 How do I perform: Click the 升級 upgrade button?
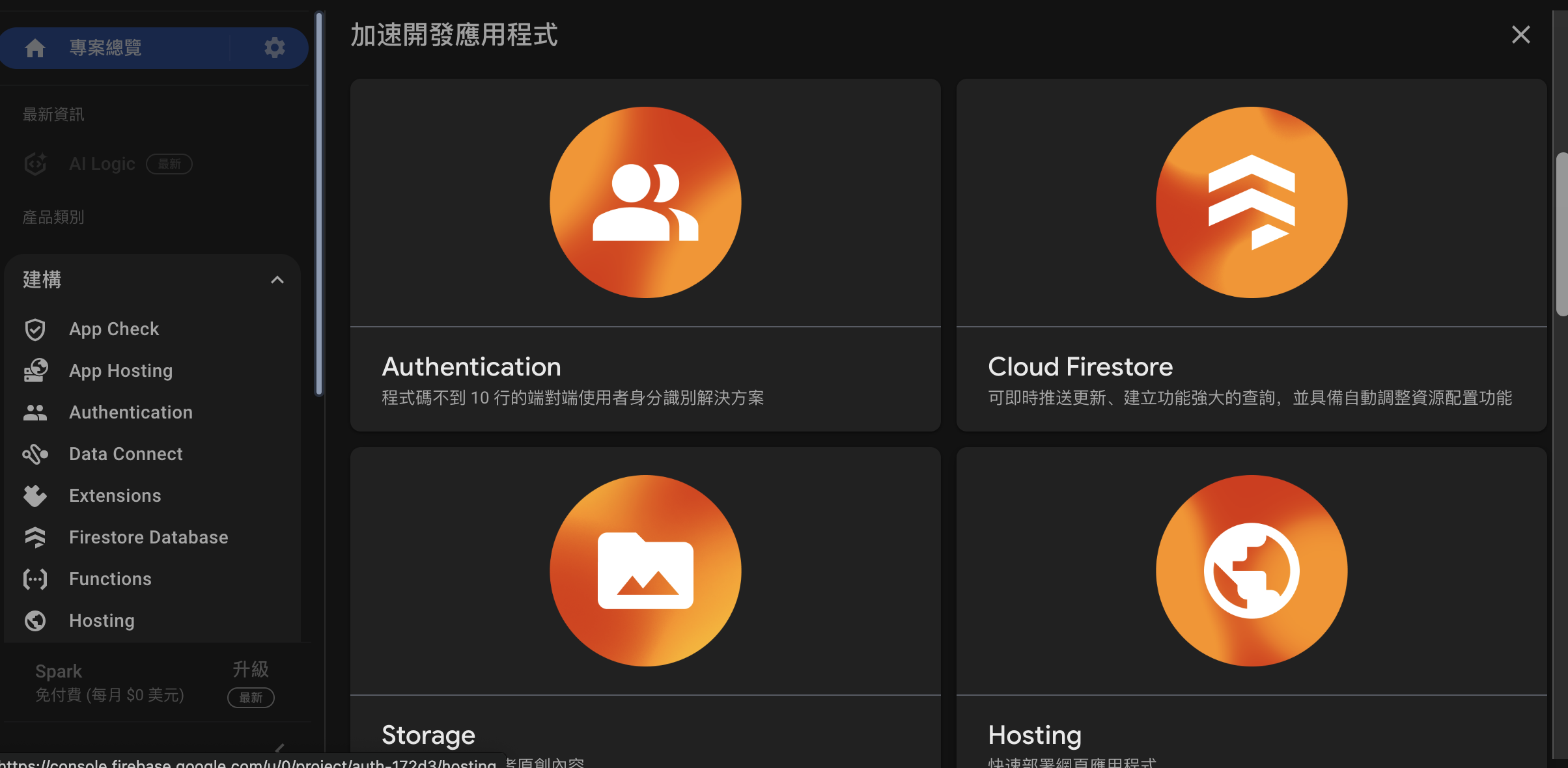(251, 669)
